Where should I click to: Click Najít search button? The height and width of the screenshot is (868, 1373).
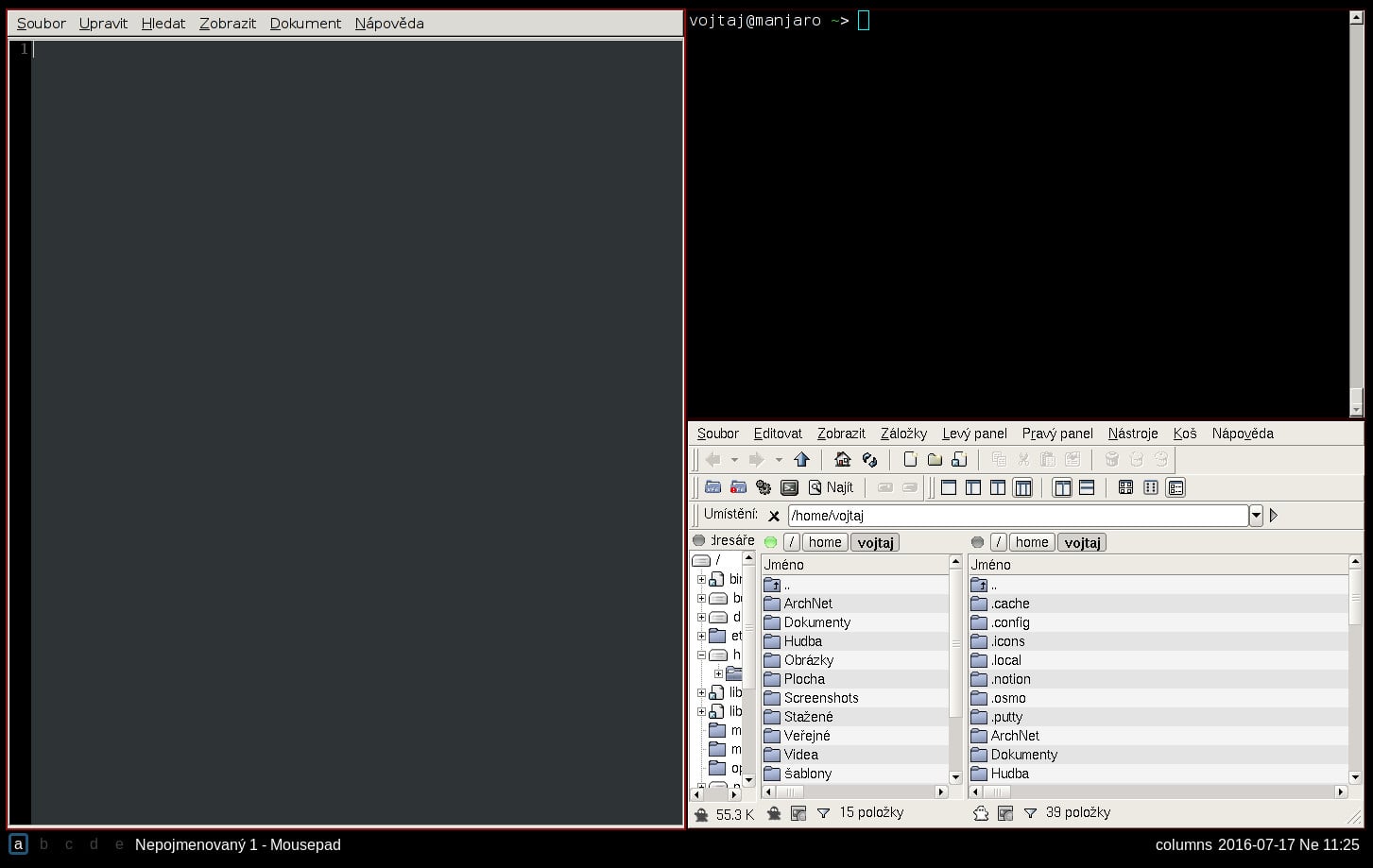coord(830,488)
